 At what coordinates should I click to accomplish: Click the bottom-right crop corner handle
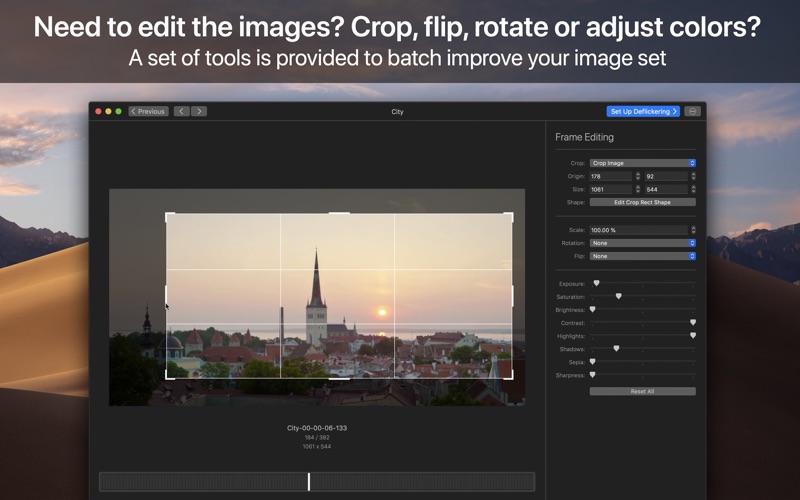tap(511, 377)
